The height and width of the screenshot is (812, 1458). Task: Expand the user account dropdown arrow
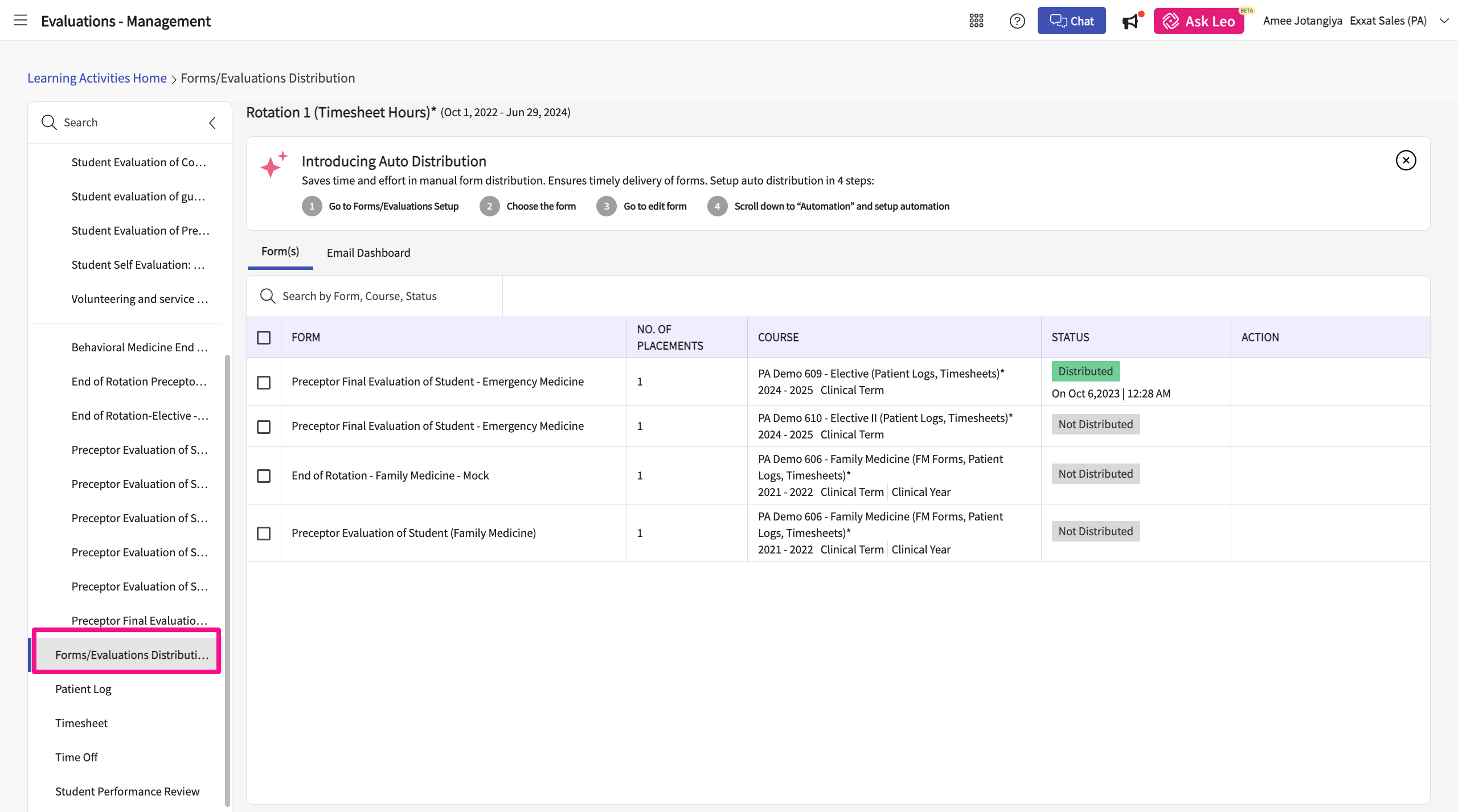pos(1444,21)
